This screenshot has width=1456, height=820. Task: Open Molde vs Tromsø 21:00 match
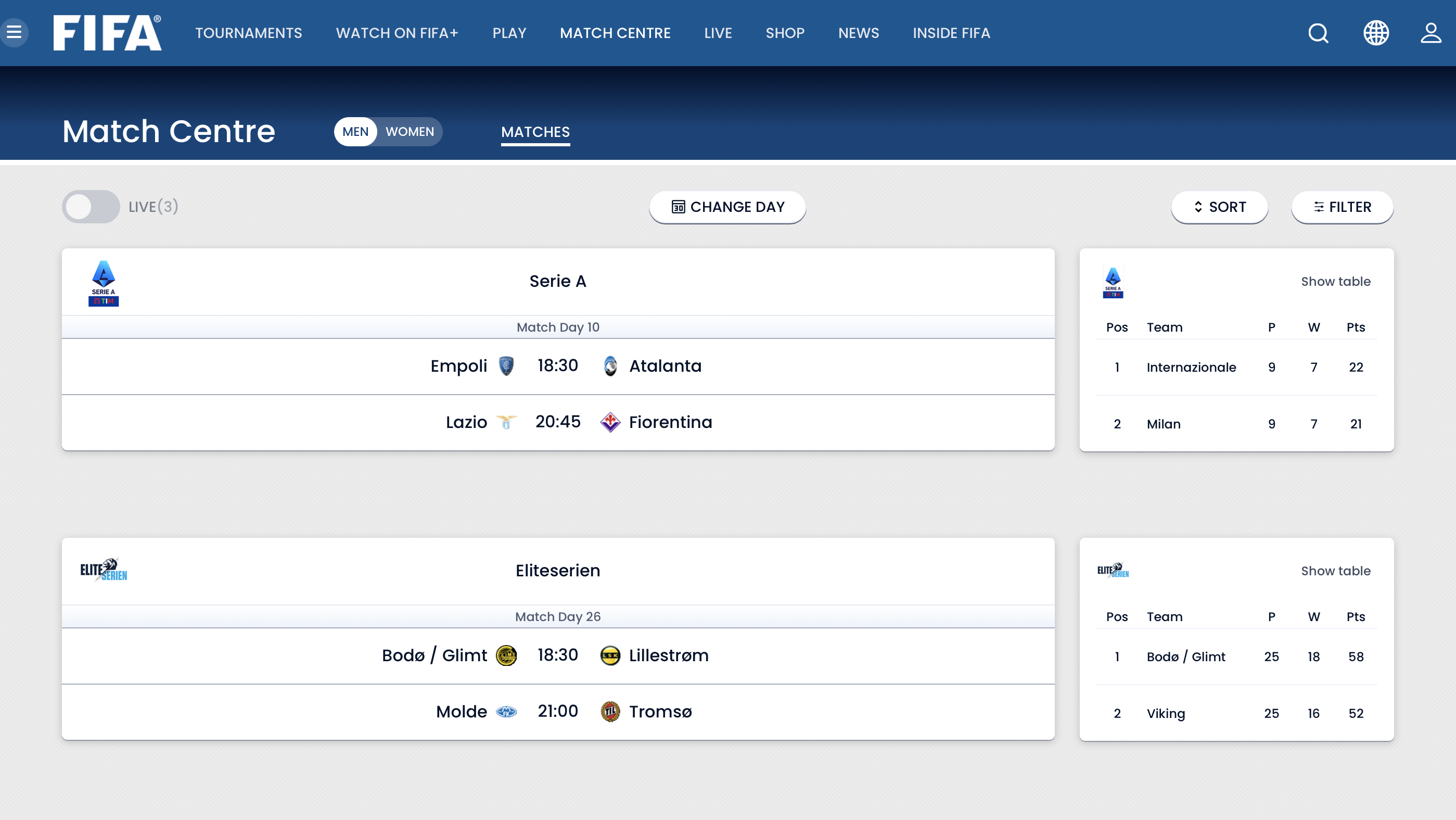pyautogui.click(x=558, y=712)
